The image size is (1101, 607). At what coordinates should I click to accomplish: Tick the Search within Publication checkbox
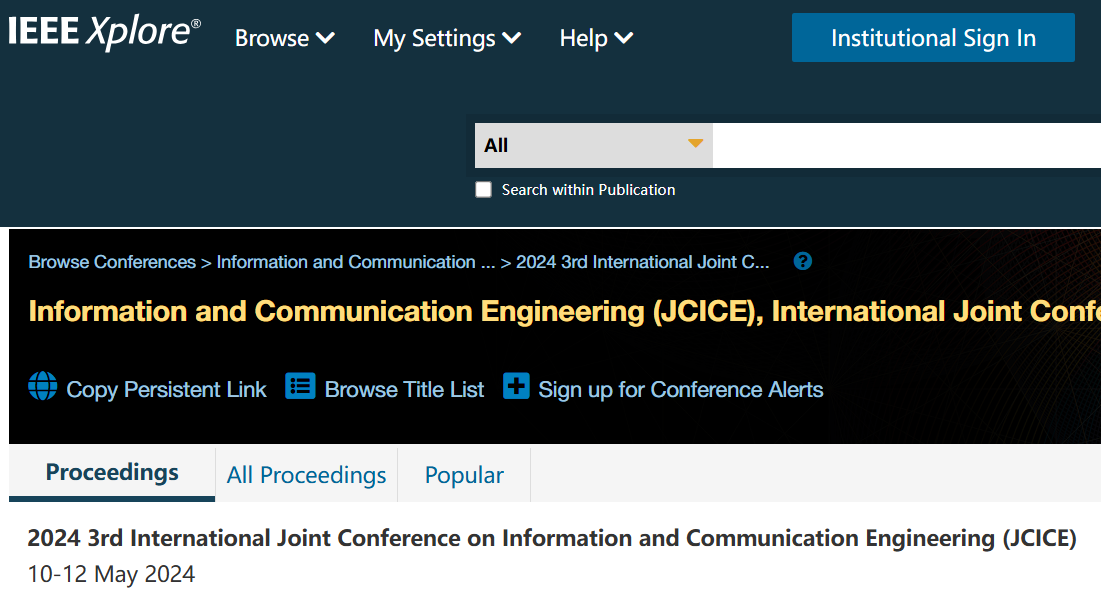point(483,190)
